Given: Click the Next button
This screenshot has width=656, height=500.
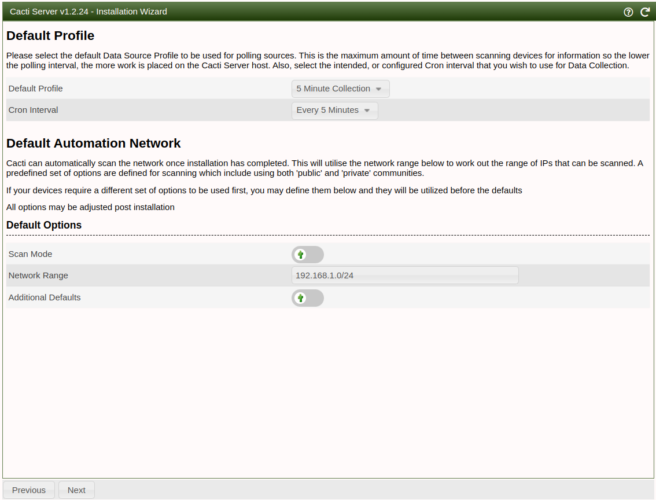Looking at the screenshot, I should (x=77, y=490).
